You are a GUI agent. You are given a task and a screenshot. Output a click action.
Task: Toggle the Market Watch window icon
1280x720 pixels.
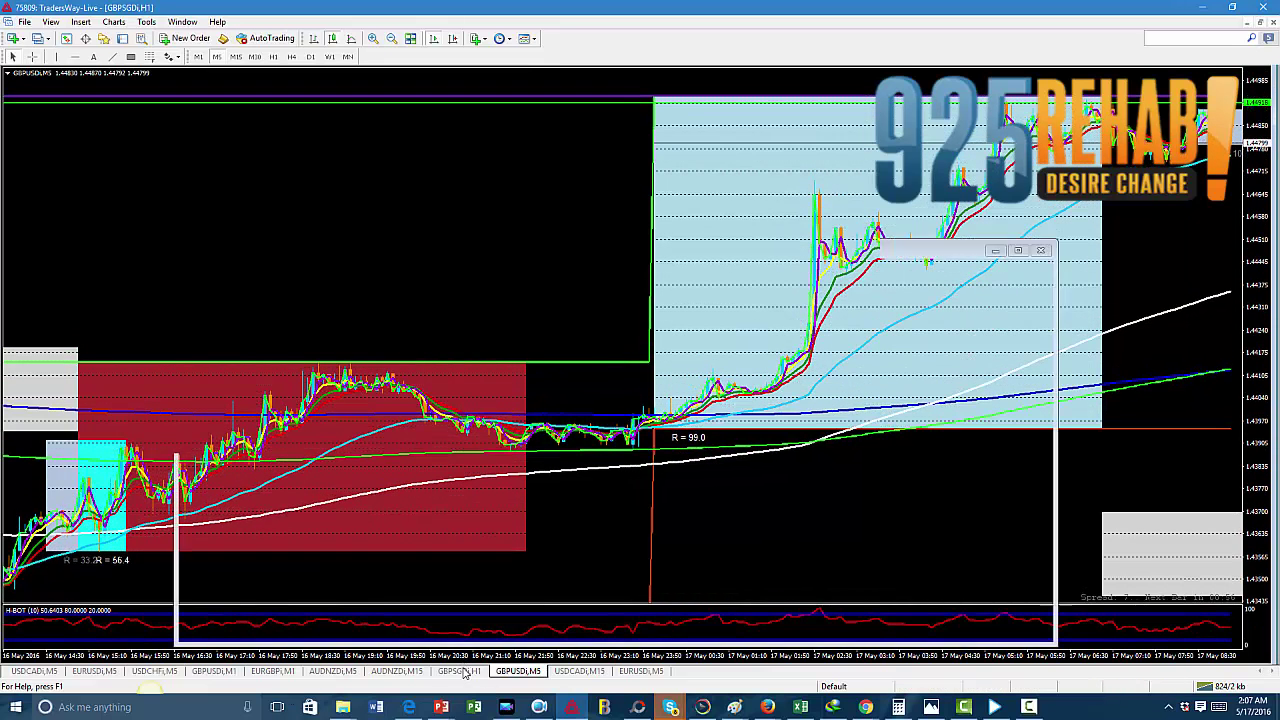coord(66,39)
